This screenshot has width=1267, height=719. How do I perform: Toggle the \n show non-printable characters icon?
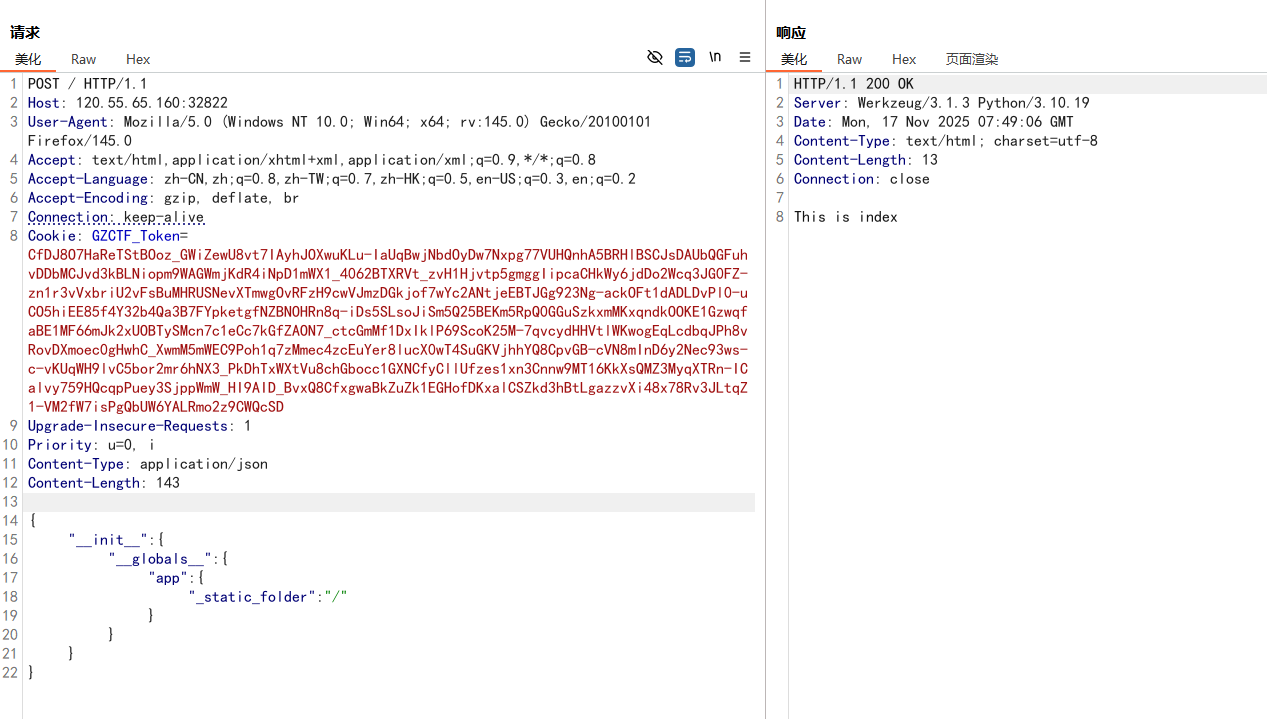coord(715,57)
